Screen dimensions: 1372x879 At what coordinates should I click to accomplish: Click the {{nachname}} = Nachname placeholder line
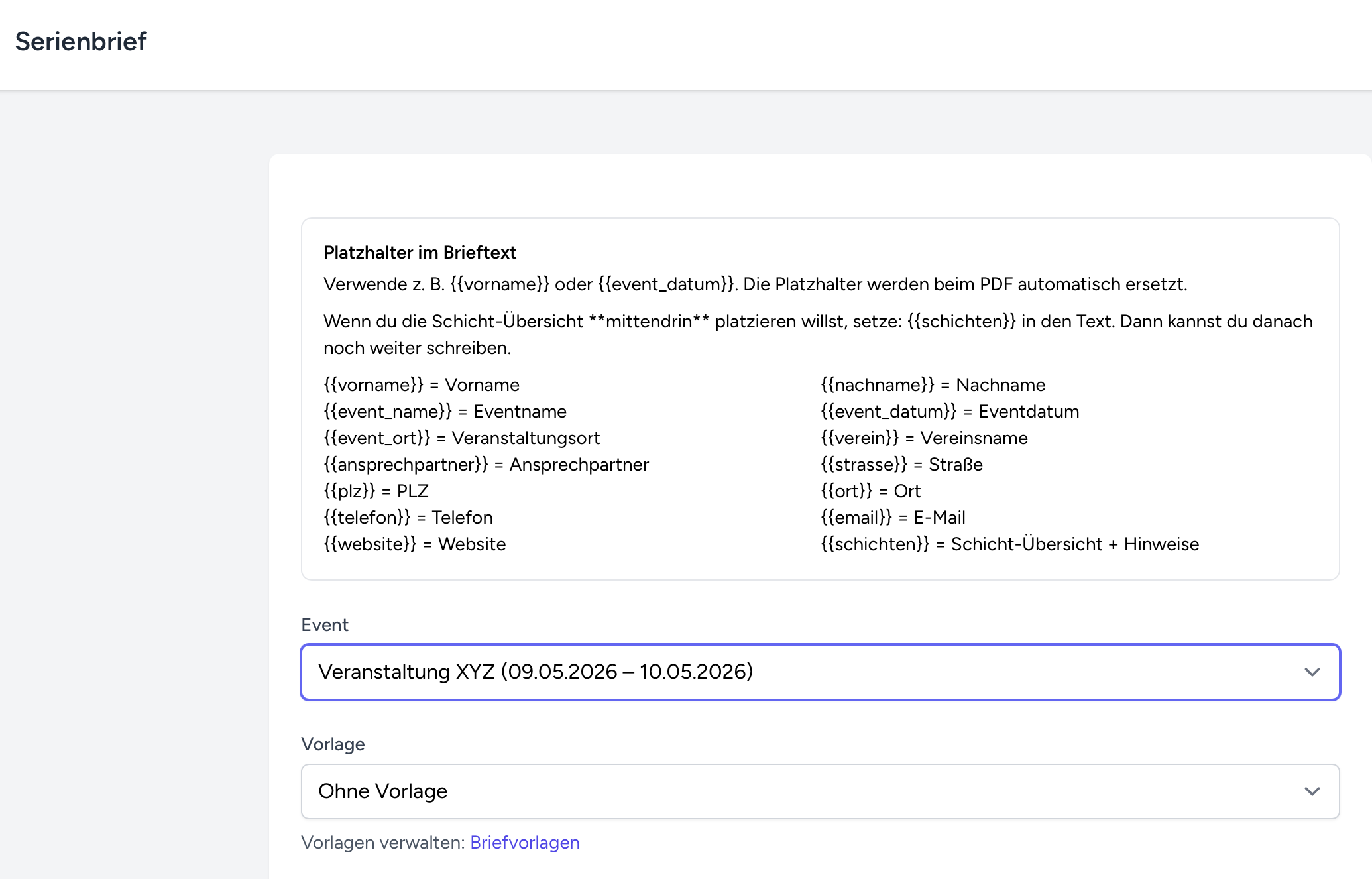point(933,385)
